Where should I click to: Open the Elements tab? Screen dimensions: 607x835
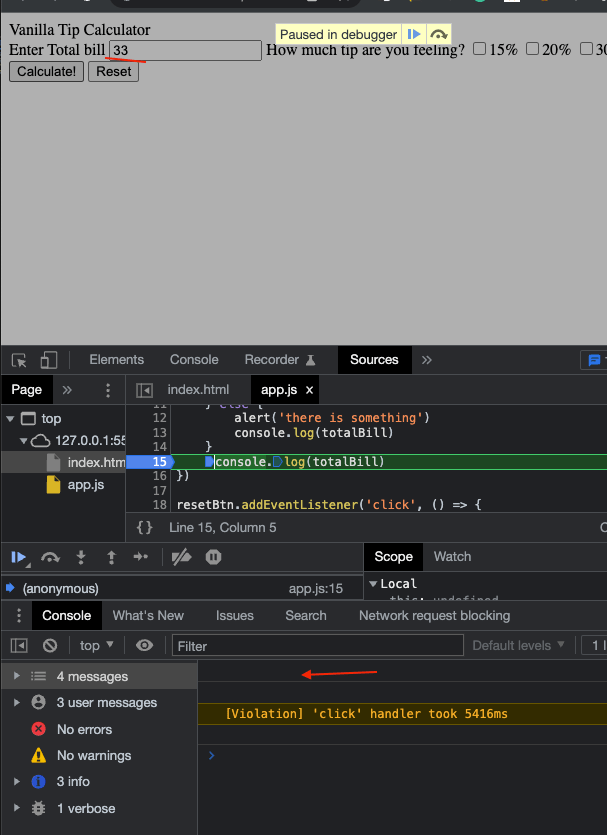(117, 360)
